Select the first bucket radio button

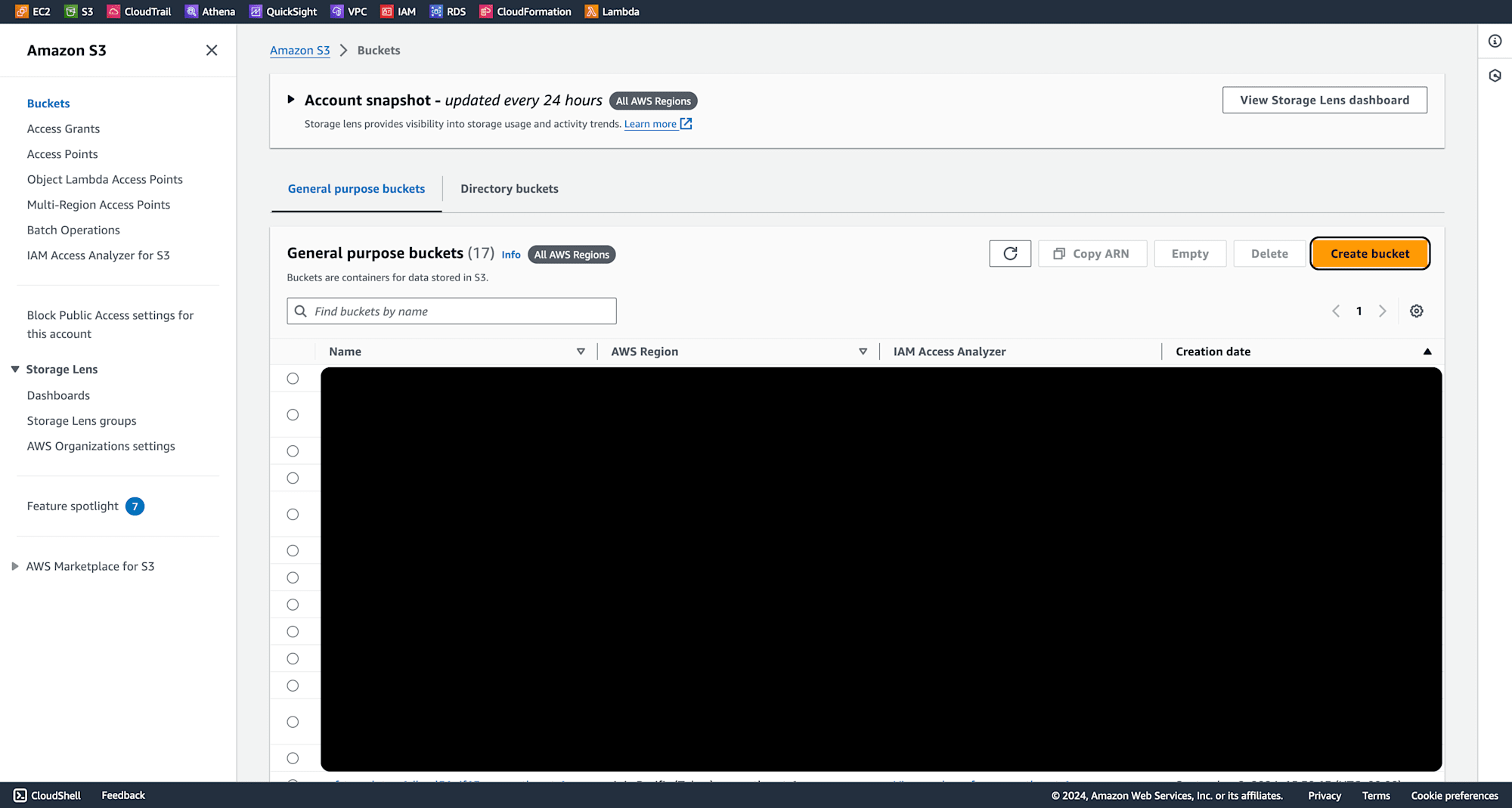[x=293, y=379]
